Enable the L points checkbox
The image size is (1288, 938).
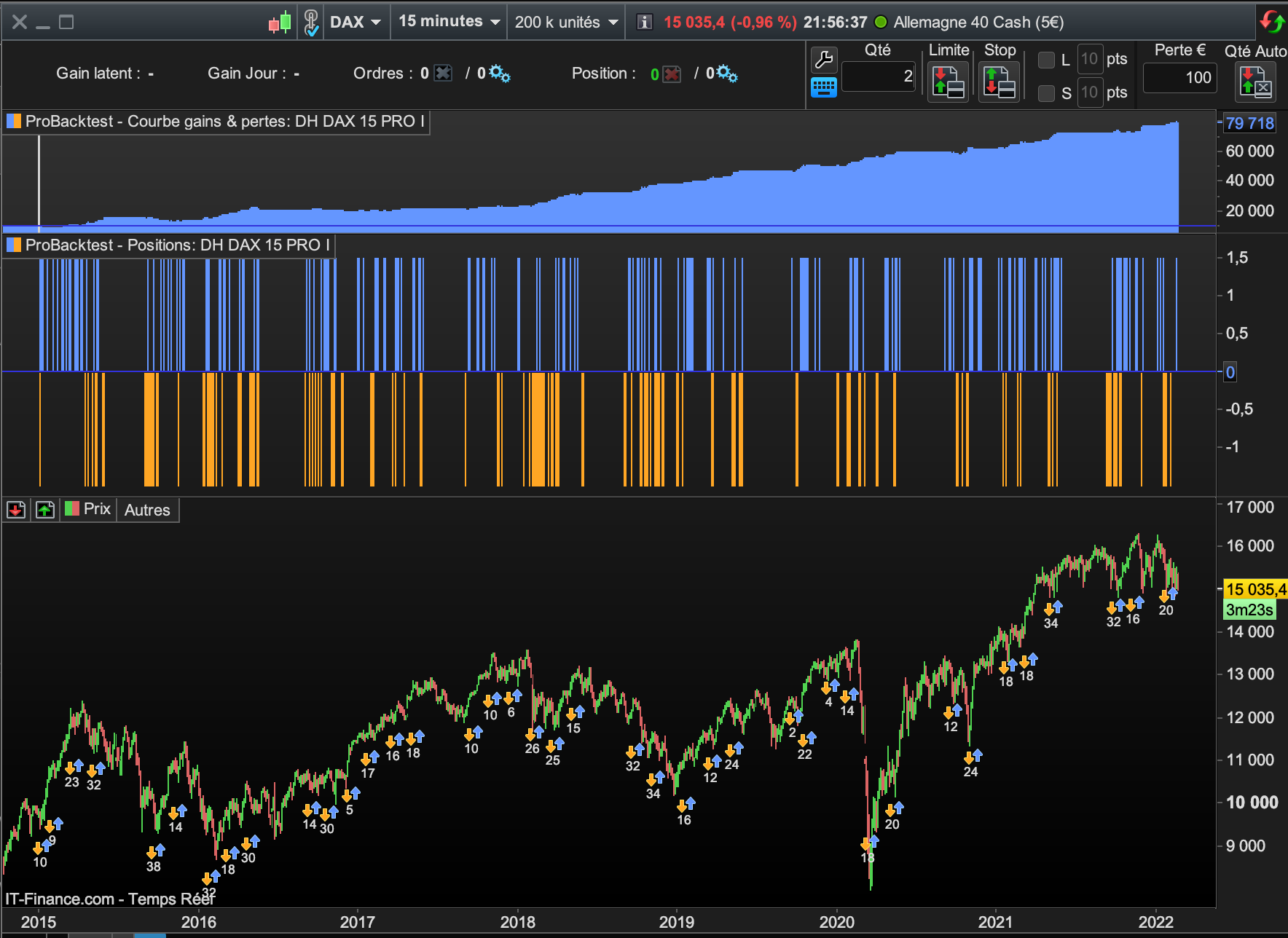pyautogui.click(x=1046, y=60)
